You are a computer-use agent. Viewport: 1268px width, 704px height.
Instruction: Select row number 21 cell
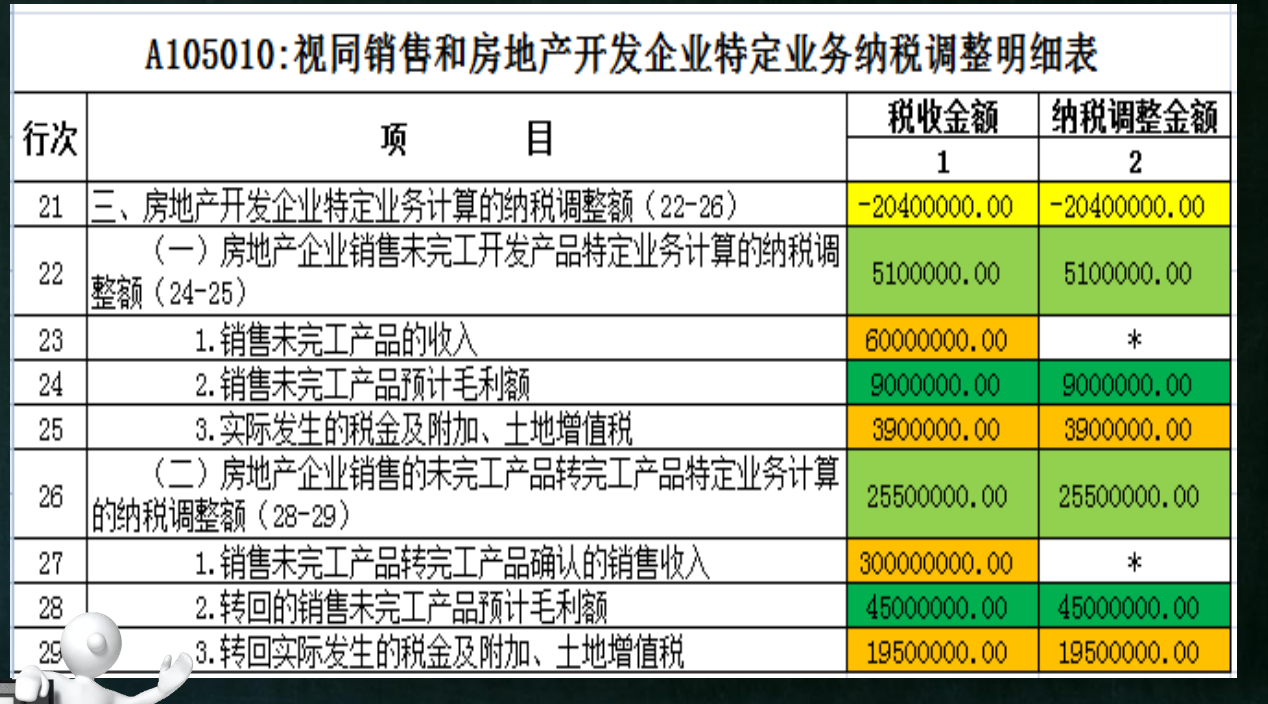coord(50,207)
